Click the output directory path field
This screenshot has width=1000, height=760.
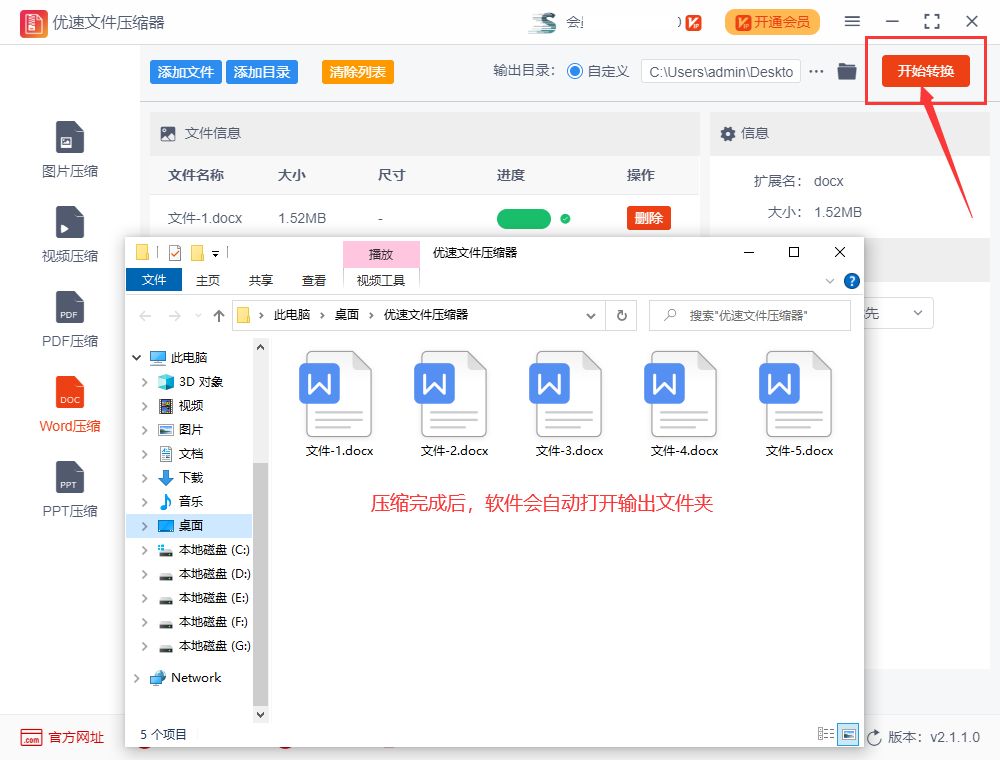pyautogui.click(x=721, y=71)
